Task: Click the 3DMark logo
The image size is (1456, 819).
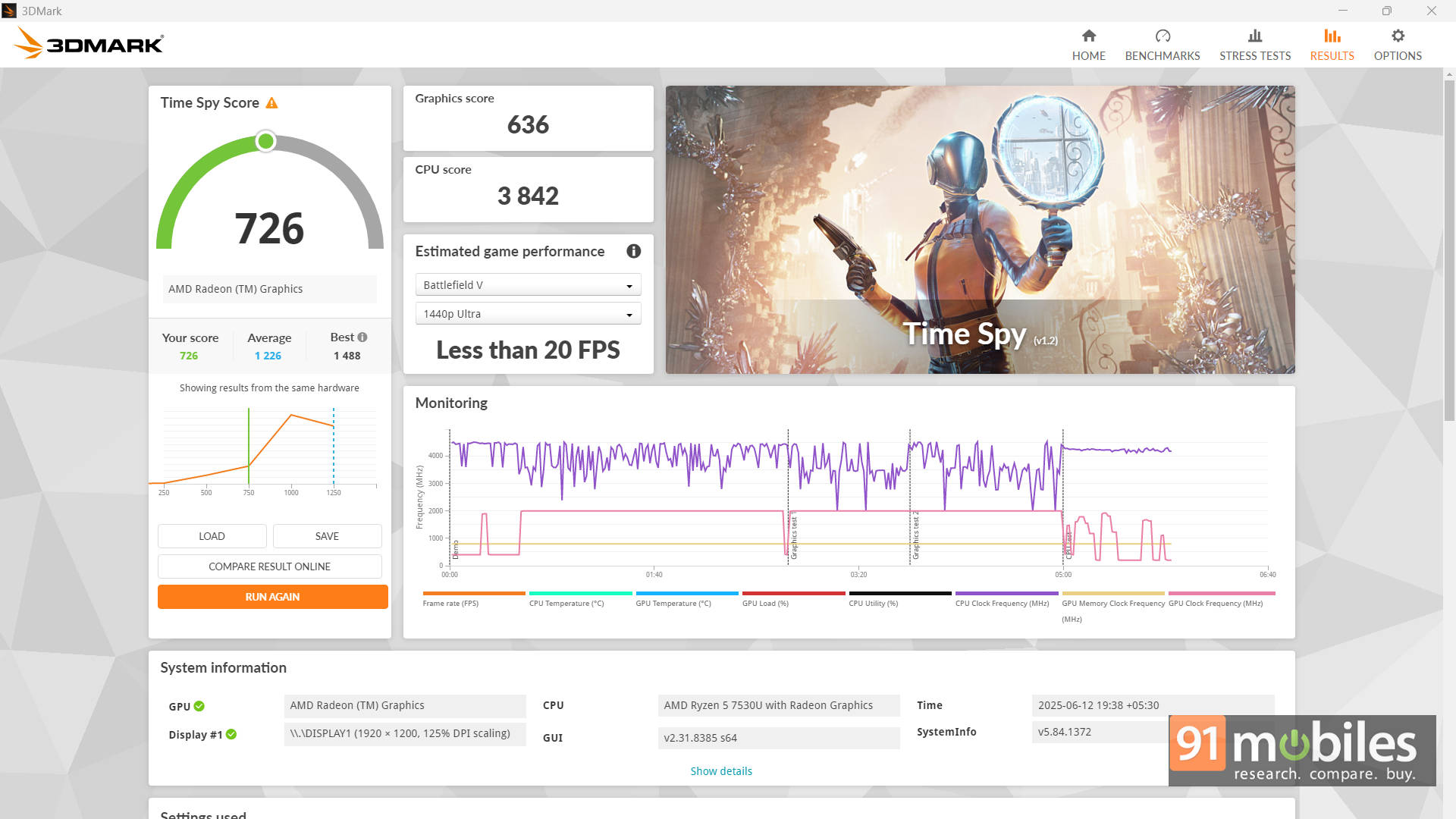Action: (x=89, y=44)
